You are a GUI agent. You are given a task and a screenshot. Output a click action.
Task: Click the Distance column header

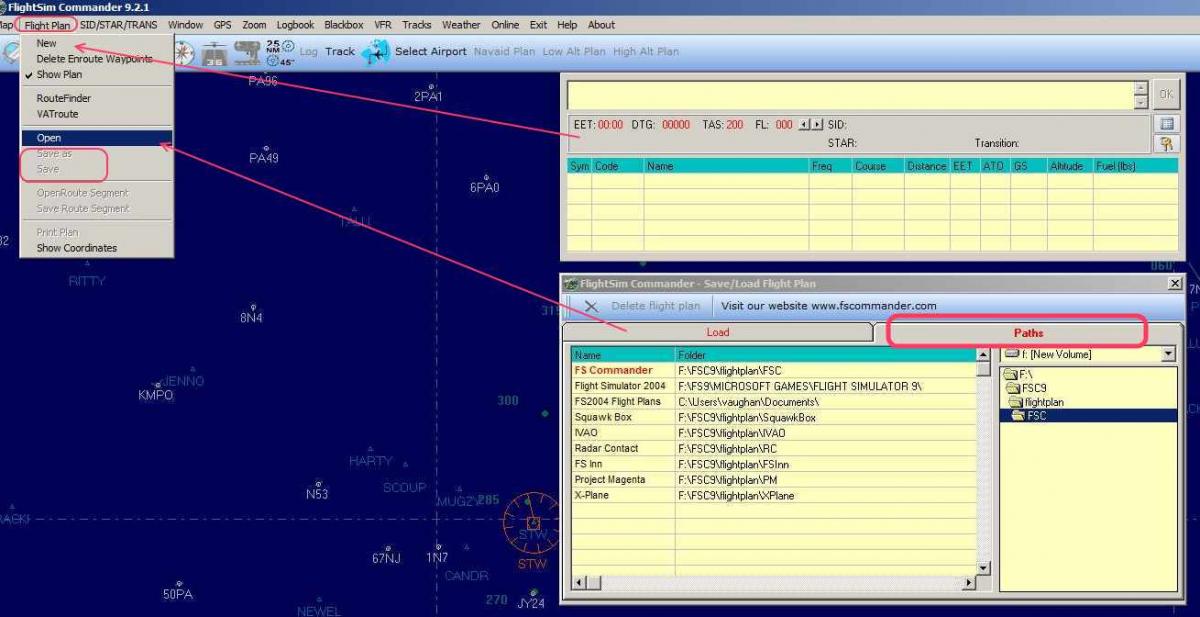coord(926,166)
